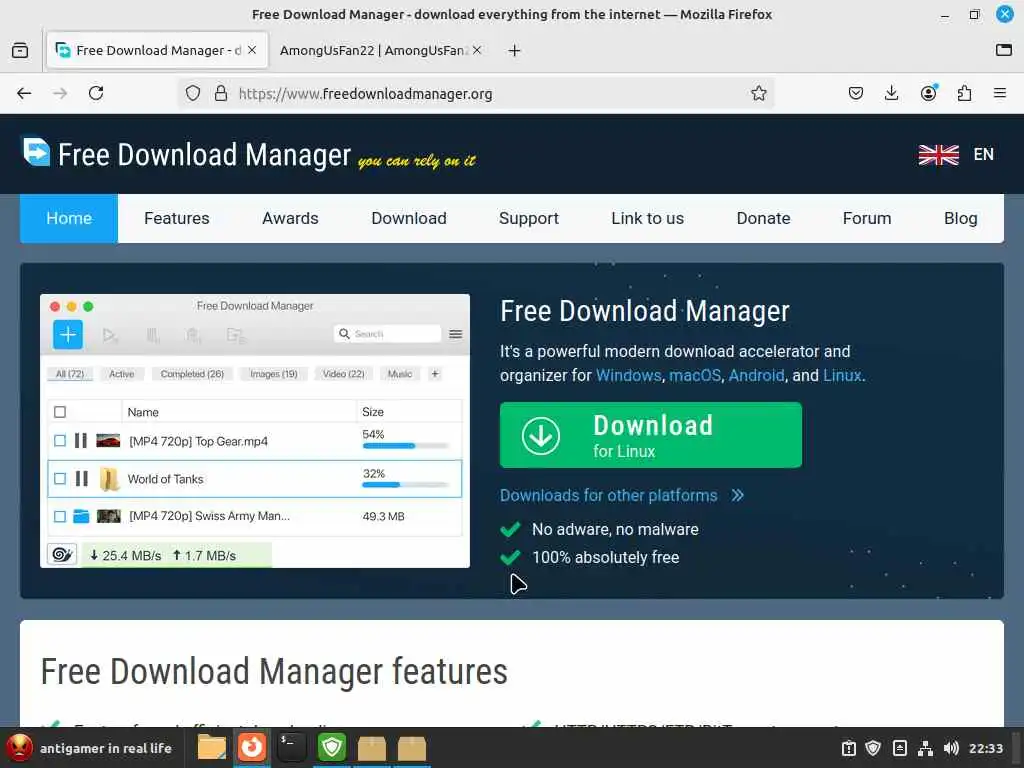The width and height of the screenshot is (1024, 768).
Task: Click the list all tabs icon top right
Action: 1004,50
